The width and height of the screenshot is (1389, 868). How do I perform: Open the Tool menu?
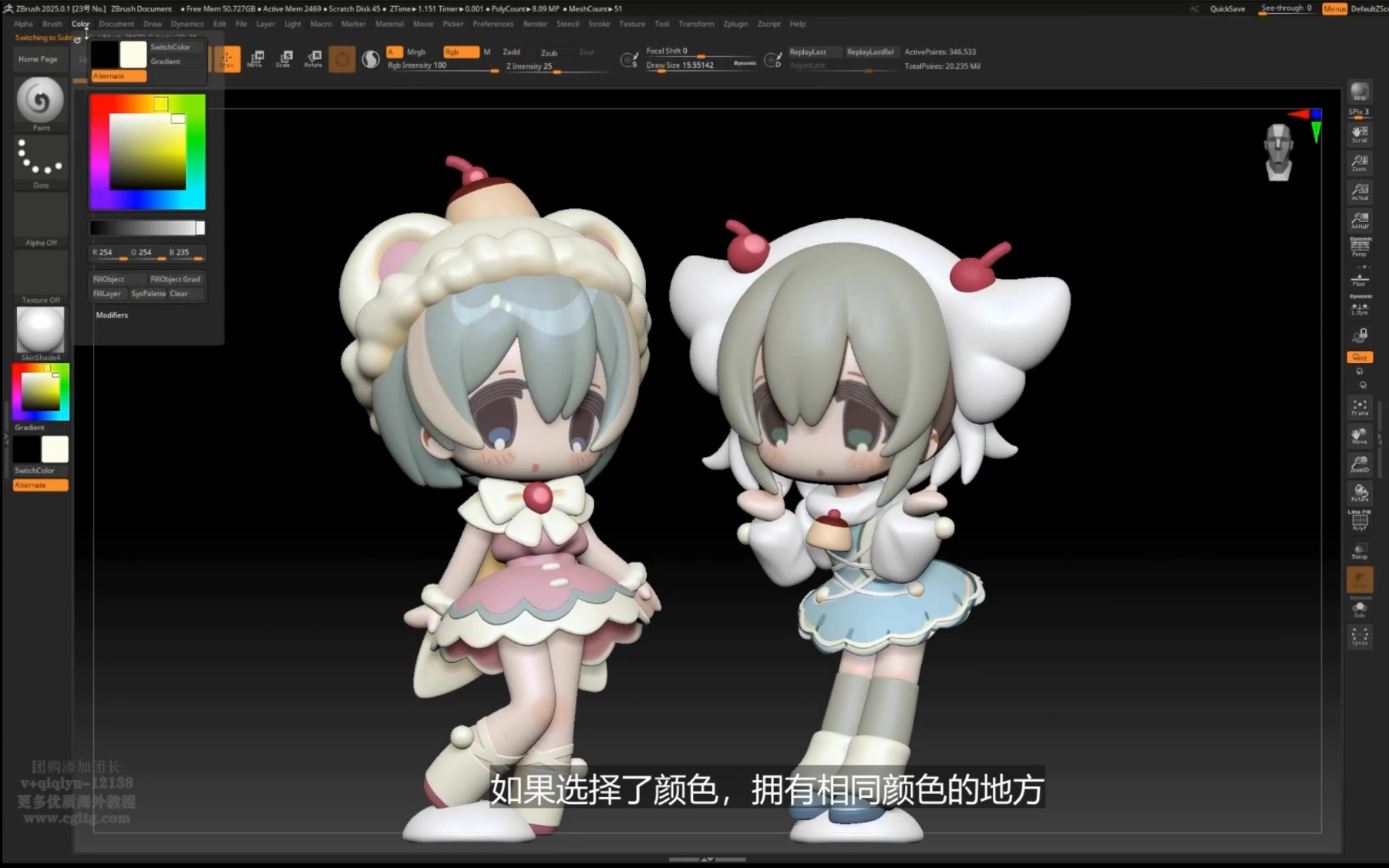[x=661, y=24]
